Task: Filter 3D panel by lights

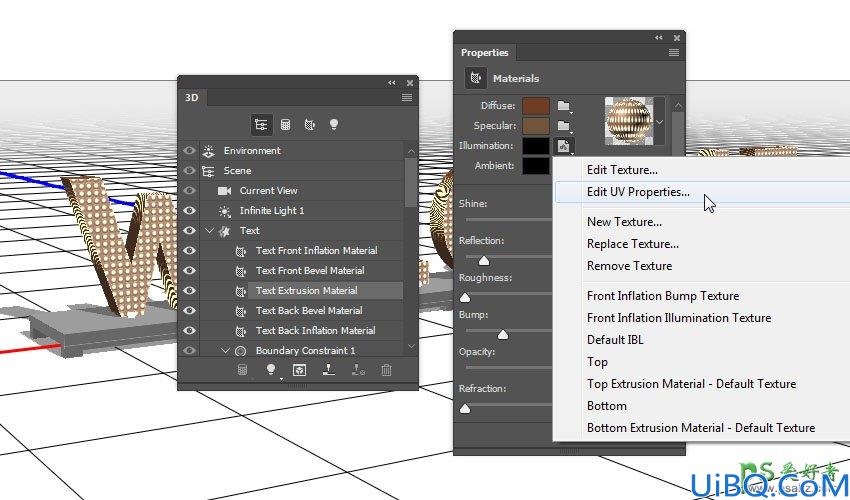Action: [x=334, y=125]
